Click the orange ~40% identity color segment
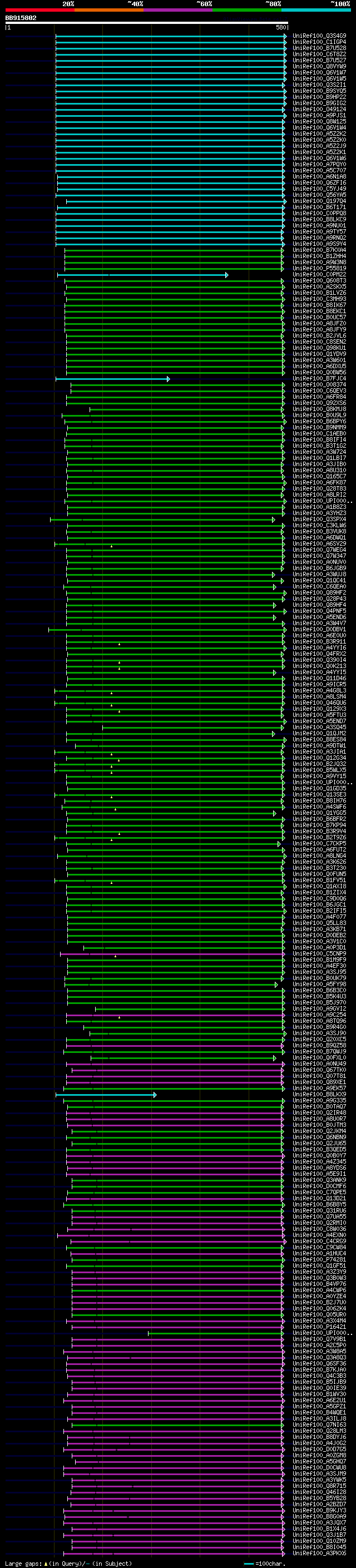 pyautogui.click(x=109, y=10)
